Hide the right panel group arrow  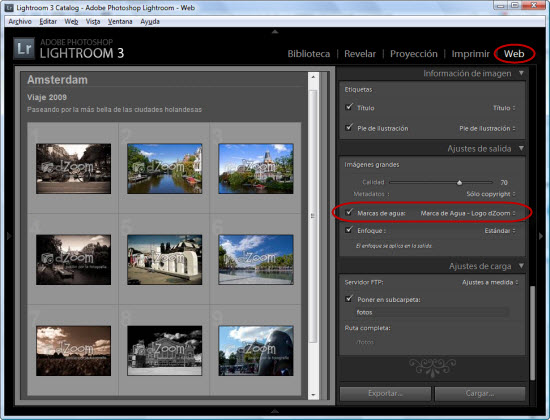pos(541,236)
